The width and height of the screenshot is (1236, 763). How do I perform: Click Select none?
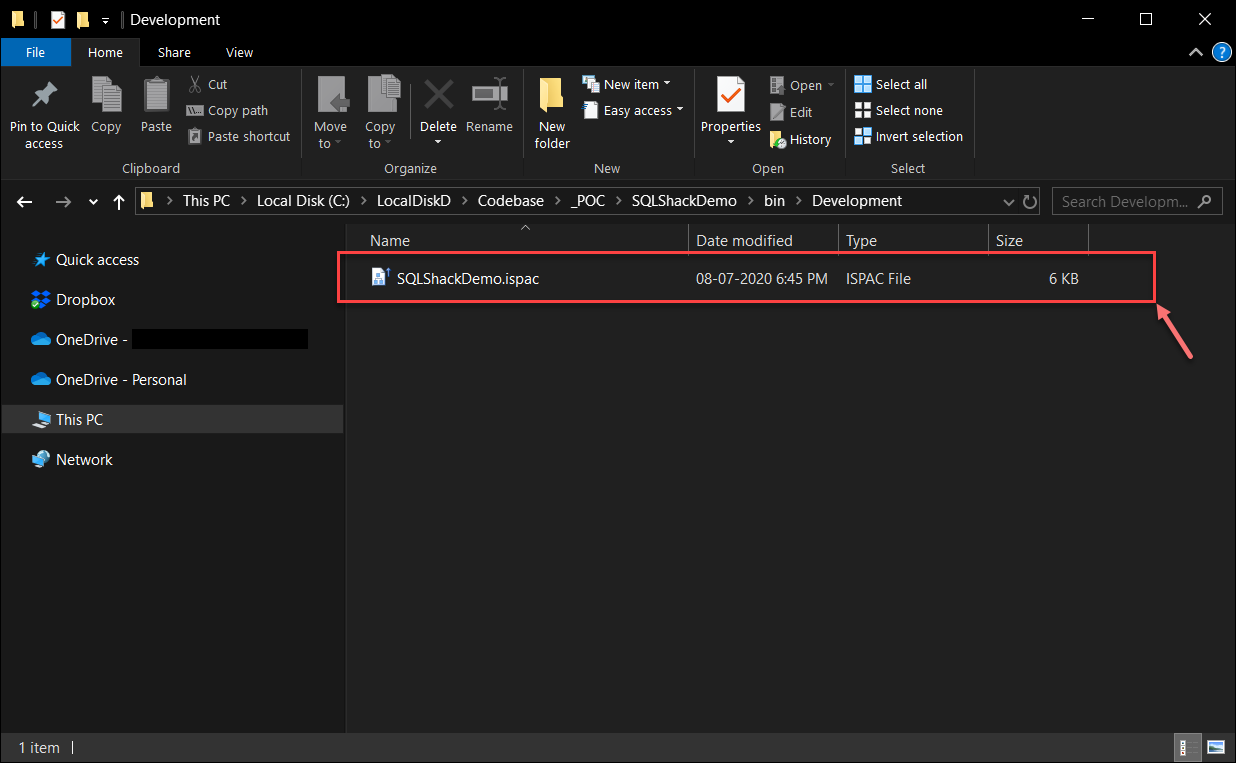(x=899, y=111)
